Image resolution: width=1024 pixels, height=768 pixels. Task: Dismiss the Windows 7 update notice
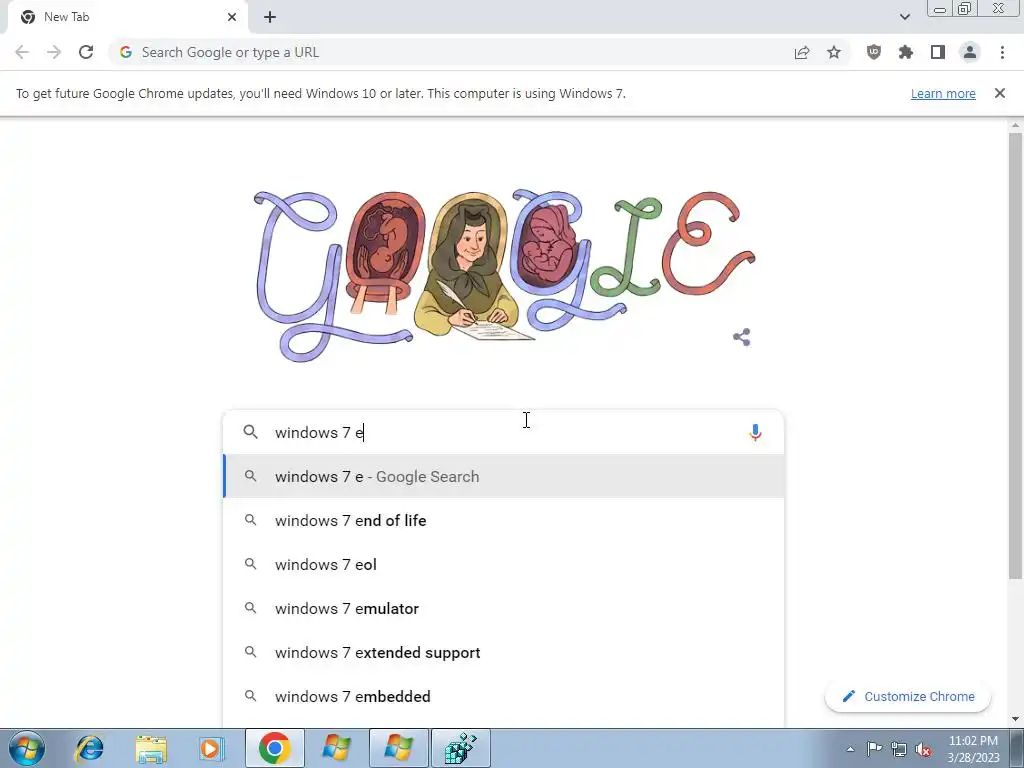point(1000,93)
